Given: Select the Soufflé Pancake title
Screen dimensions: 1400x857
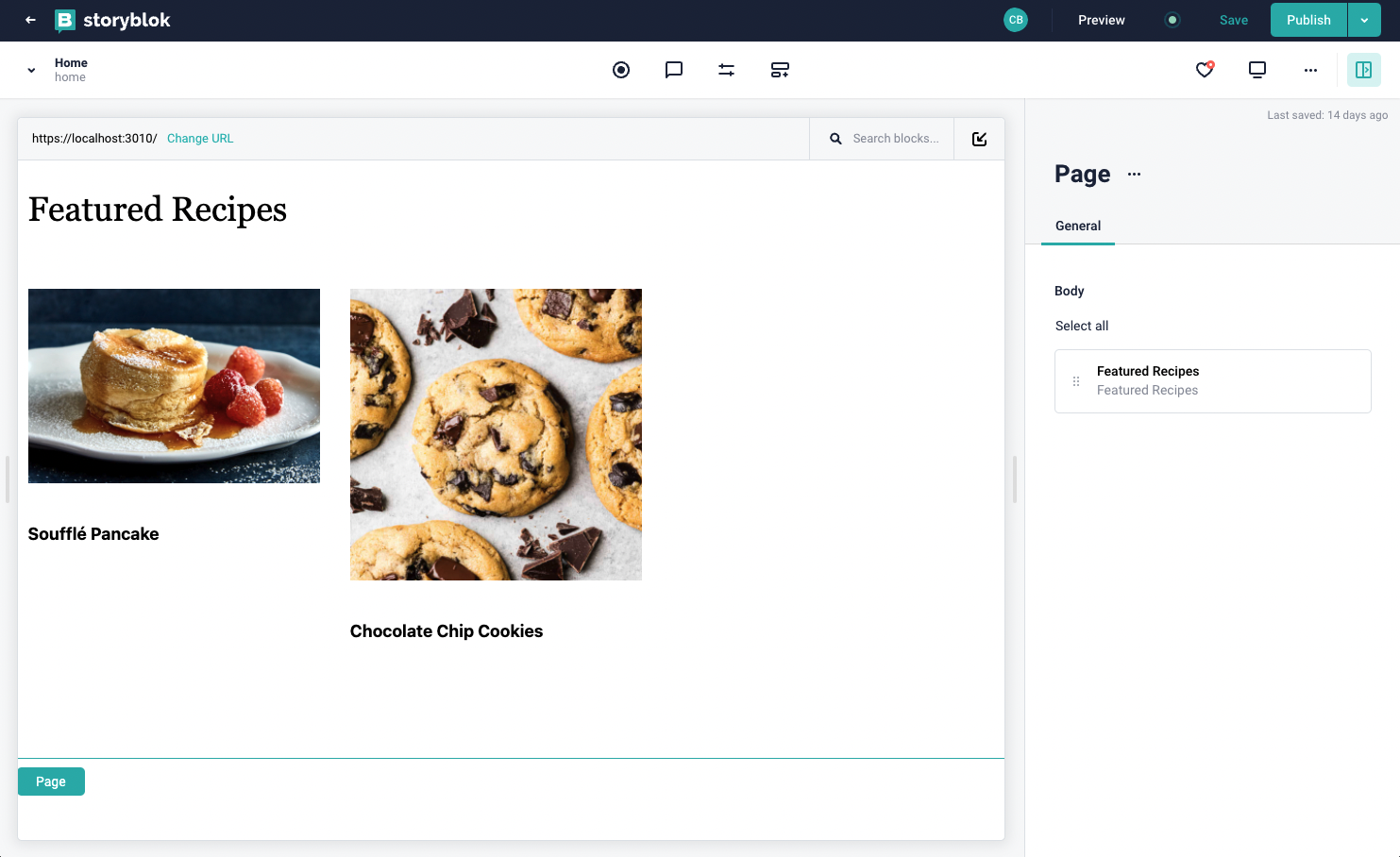Looking at the screenshot, I should [93, 534].
